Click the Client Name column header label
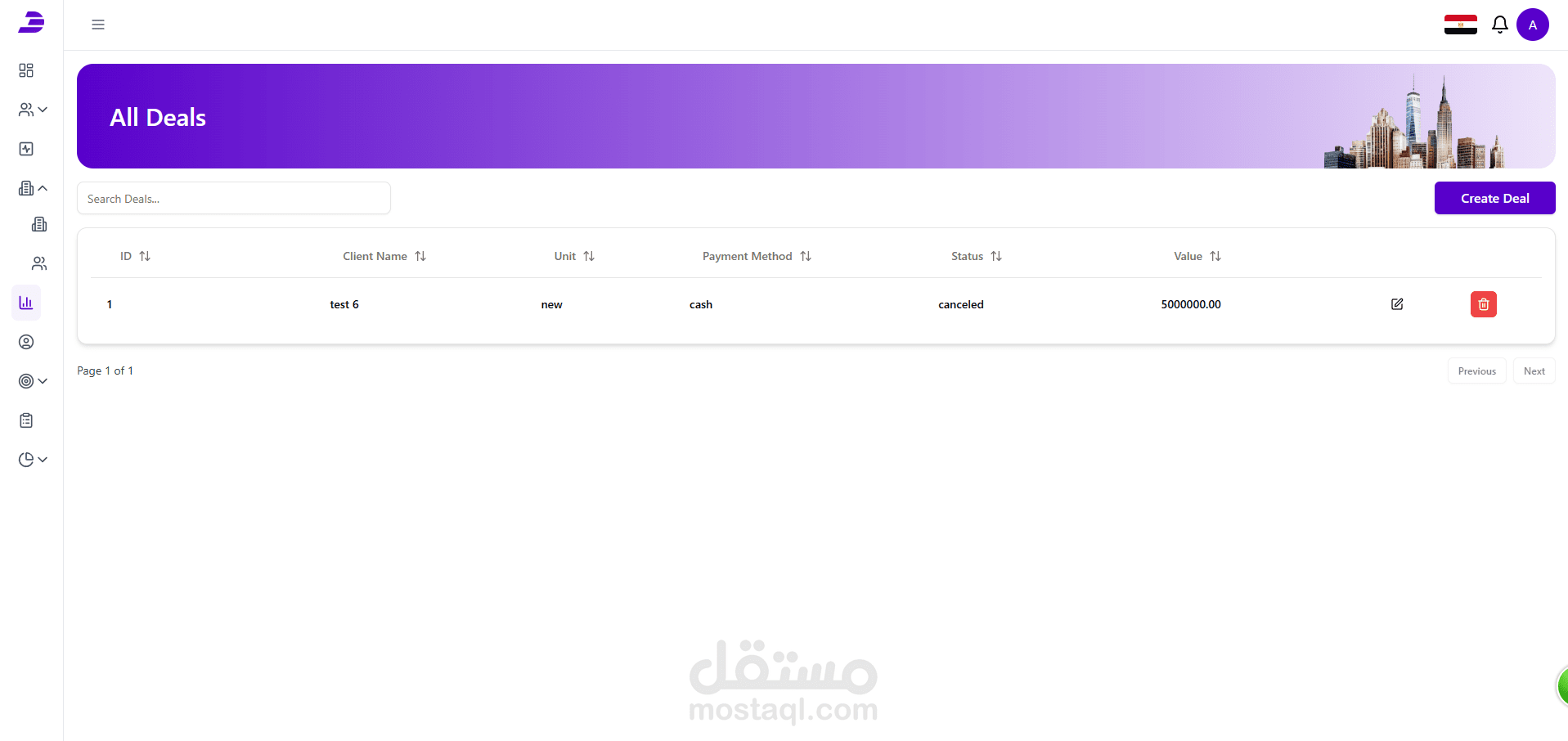Viewport: 1568px width, 741px height. [x=375, y=256]
